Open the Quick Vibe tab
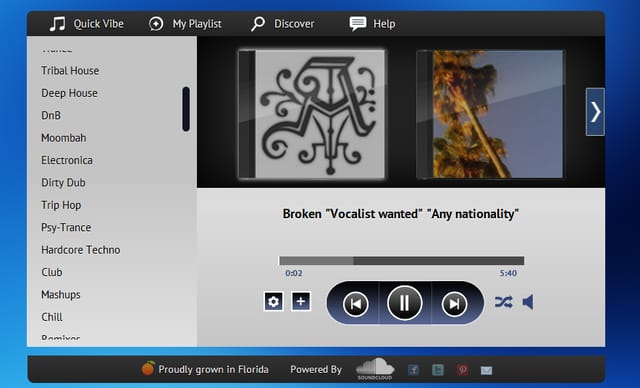 click(x=86, y=24)
